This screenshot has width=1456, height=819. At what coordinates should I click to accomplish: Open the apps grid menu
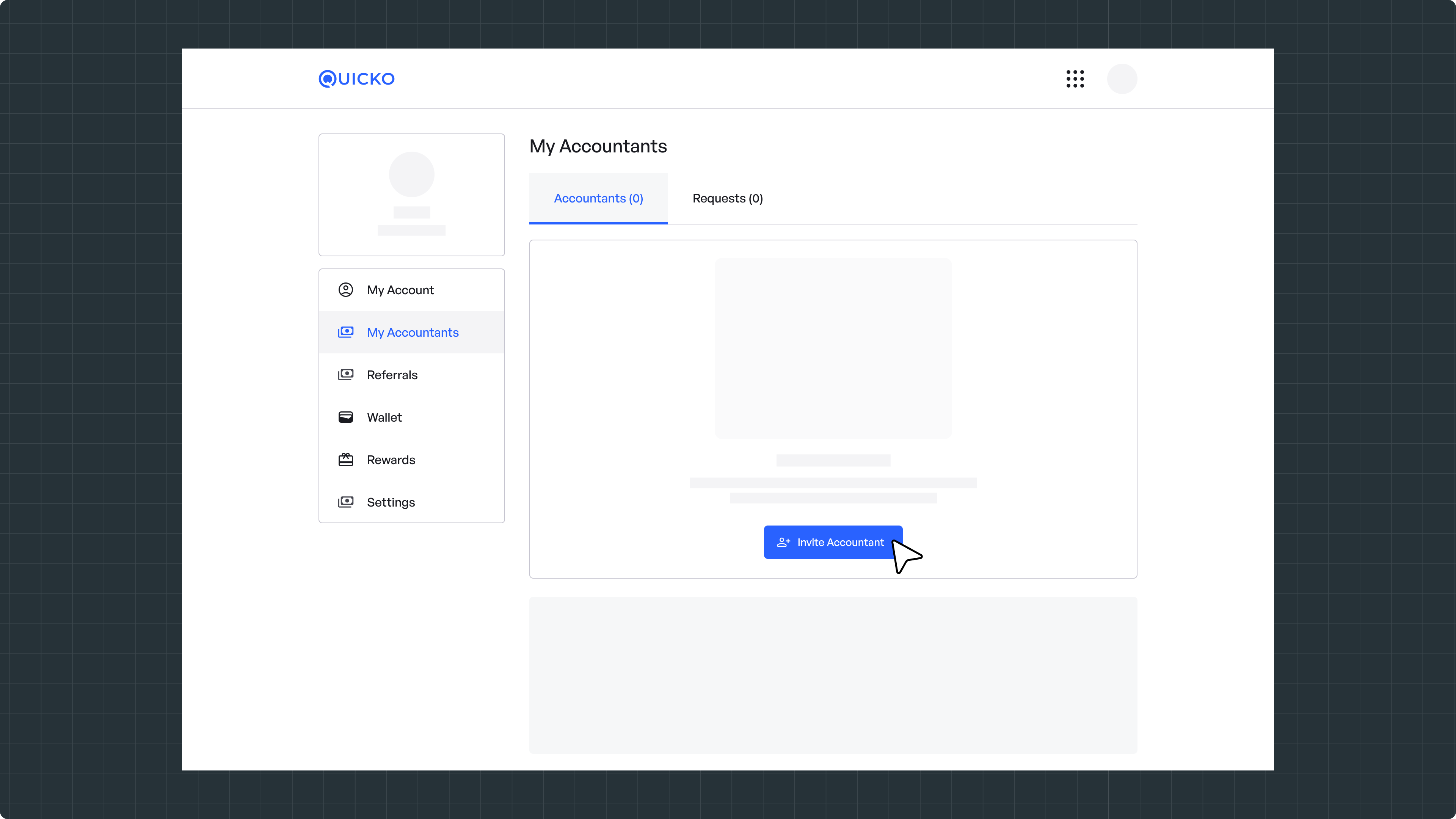(1075, 78)
